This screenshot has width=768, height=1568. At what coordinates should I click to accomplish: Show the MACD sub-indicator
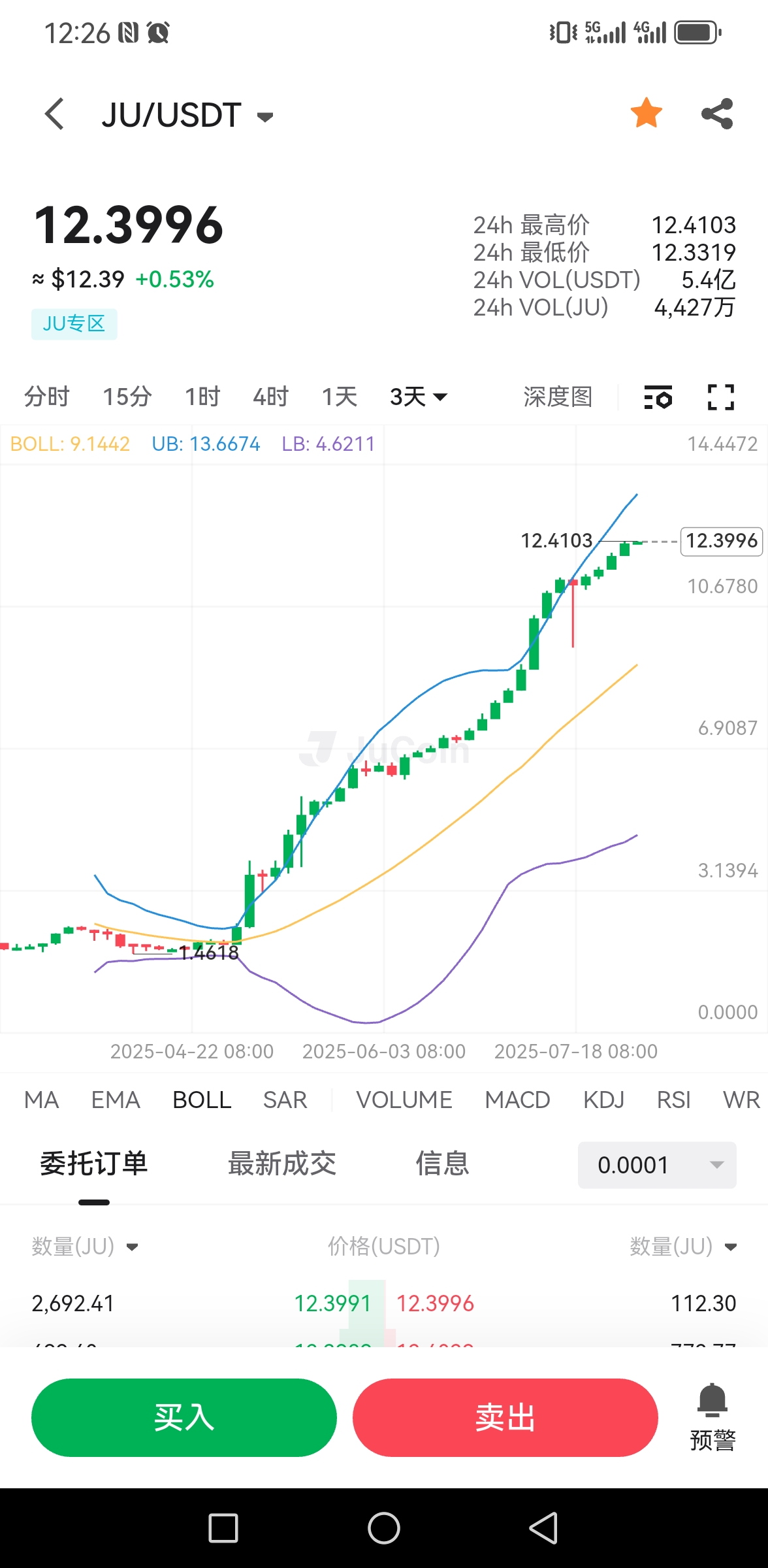517,1100
